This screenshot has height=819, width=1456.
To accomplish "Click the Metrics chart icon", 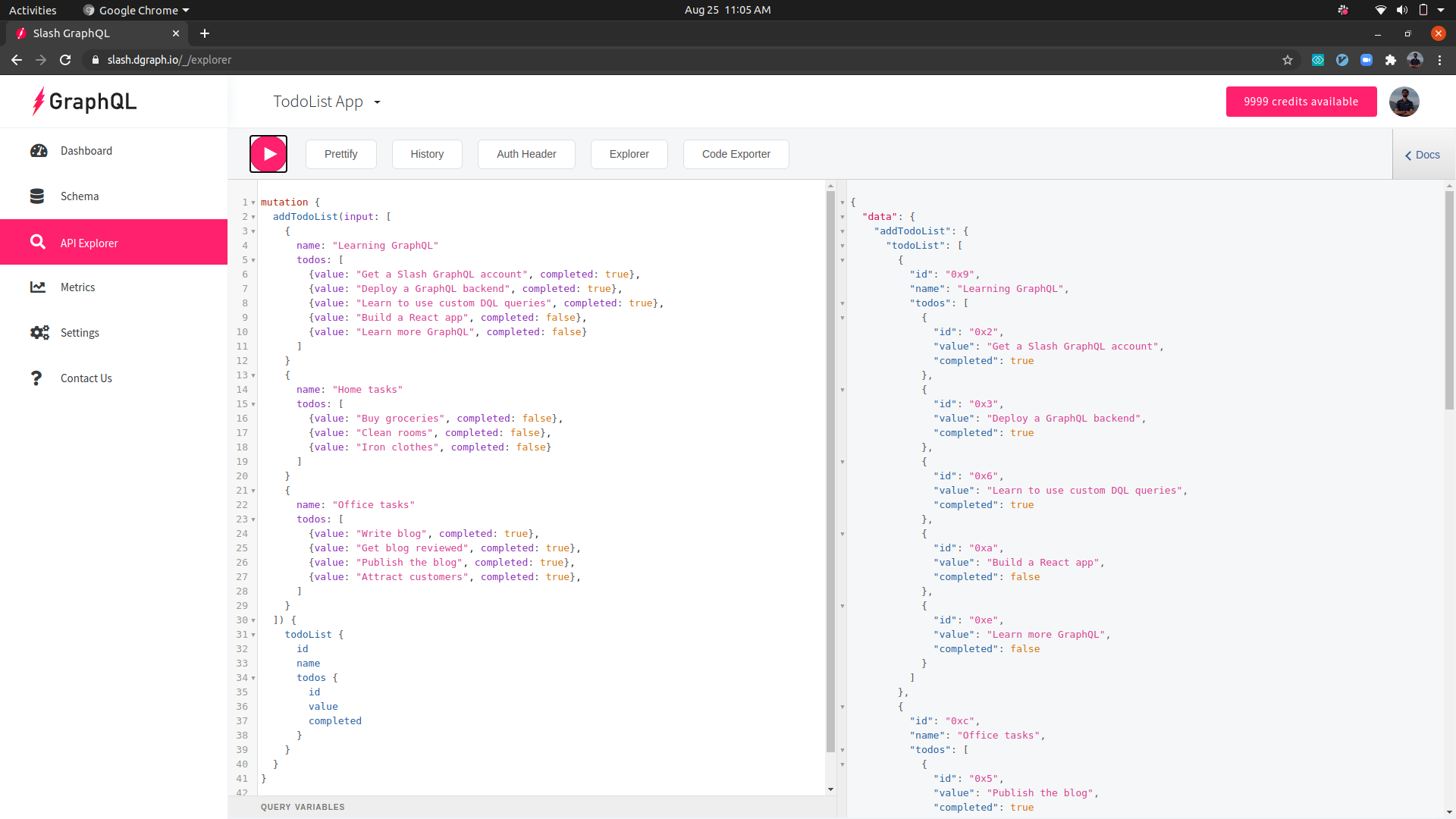I will (38, 287).
